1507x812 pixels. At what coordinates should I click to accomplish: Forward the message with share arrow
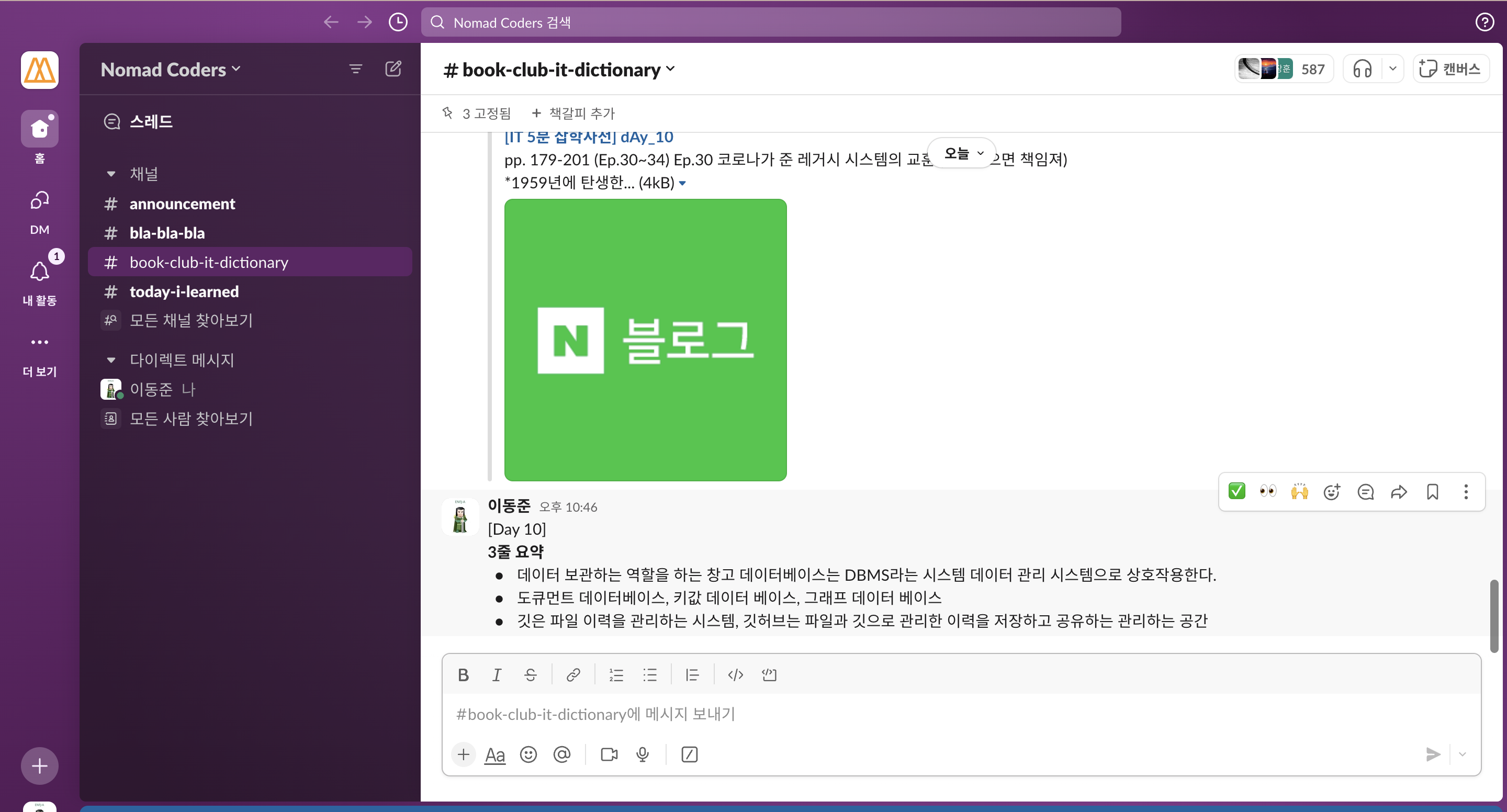point(1399,491)
